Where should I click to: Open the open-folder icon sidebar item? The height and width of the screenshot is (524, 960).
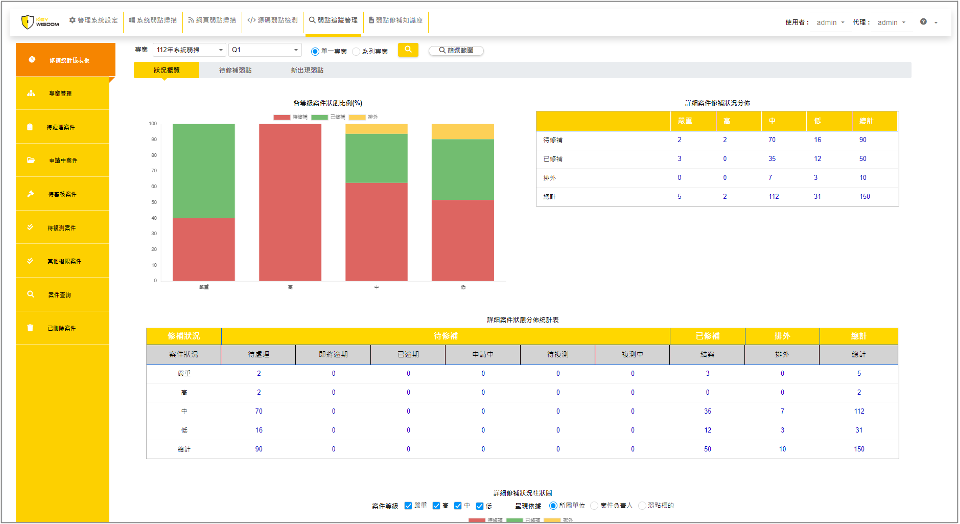click(x=32, y=161)
